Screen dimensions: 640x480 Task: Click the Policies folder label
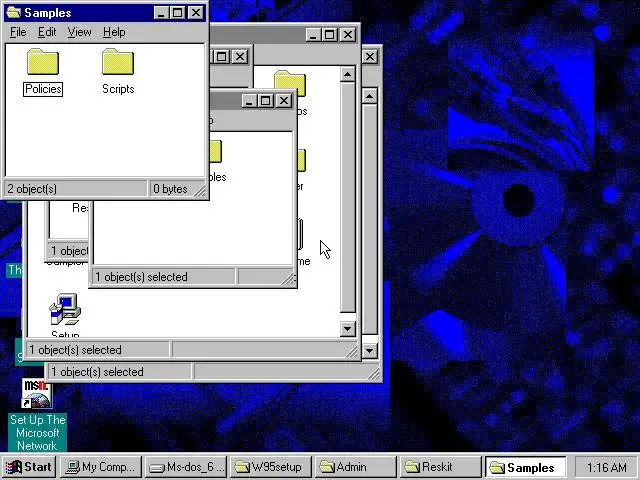(x=43, y=89)
